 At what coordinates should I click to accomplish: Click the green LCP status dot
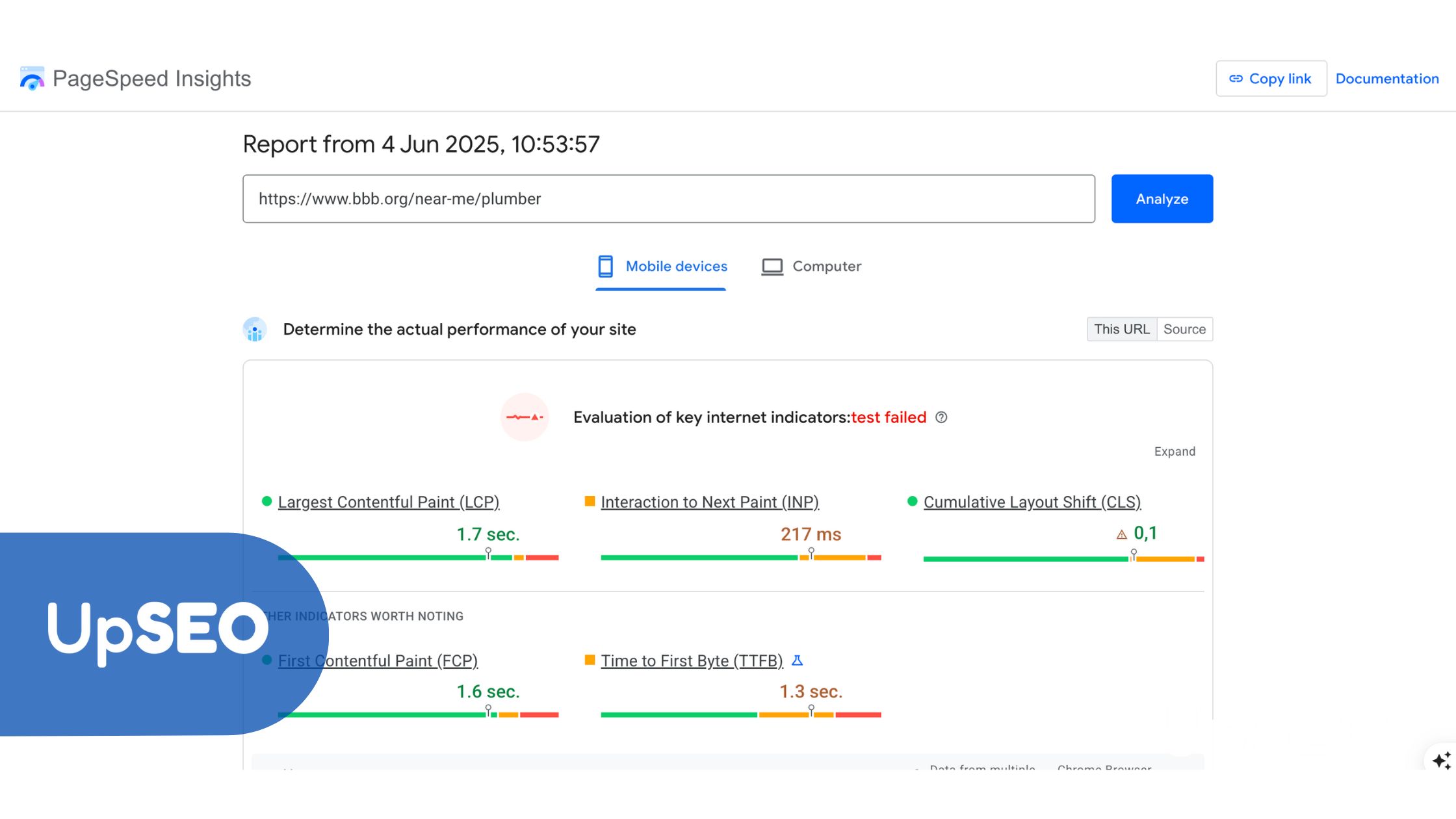coord(266,501)
